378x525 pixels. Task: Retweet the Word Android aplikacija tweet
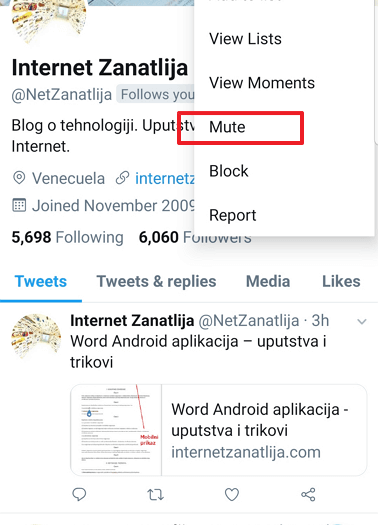coord(155,494)
